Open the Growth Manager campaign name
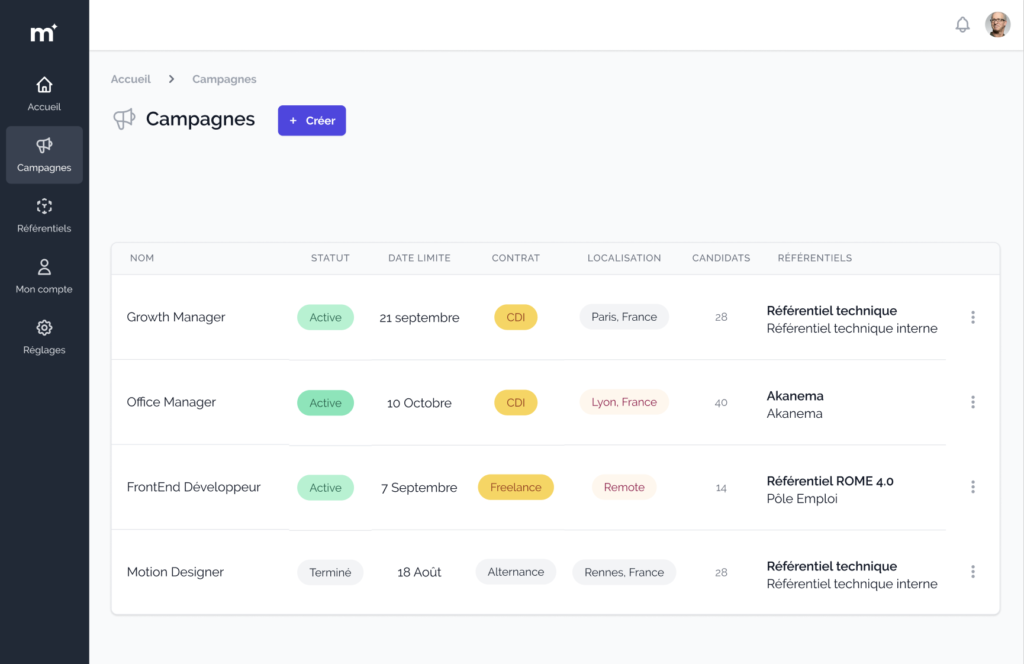 tap(176, 317)
